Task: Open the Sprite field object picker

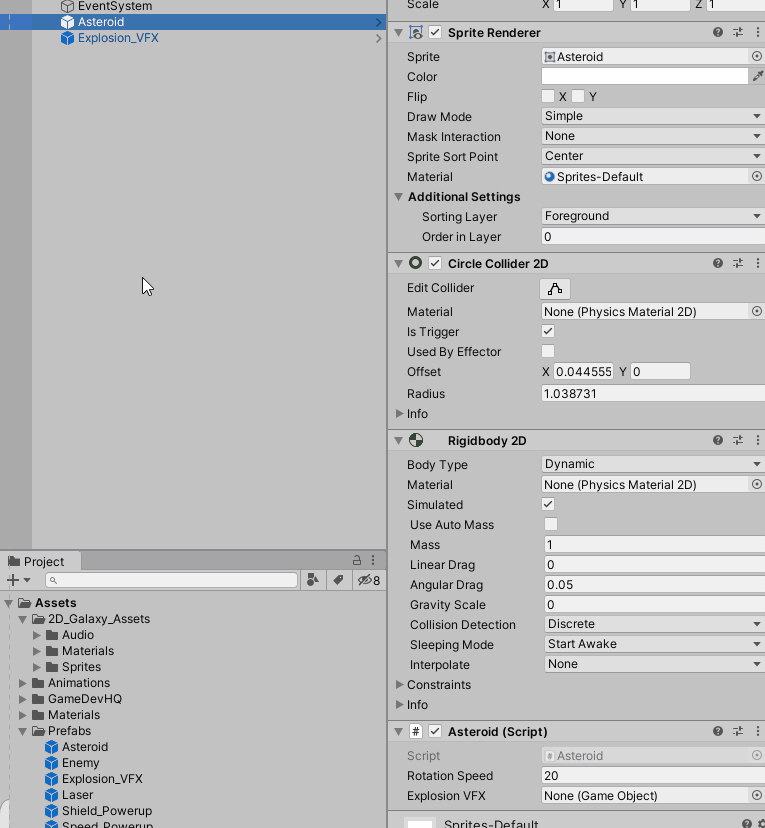Action: tap(757, 57)
